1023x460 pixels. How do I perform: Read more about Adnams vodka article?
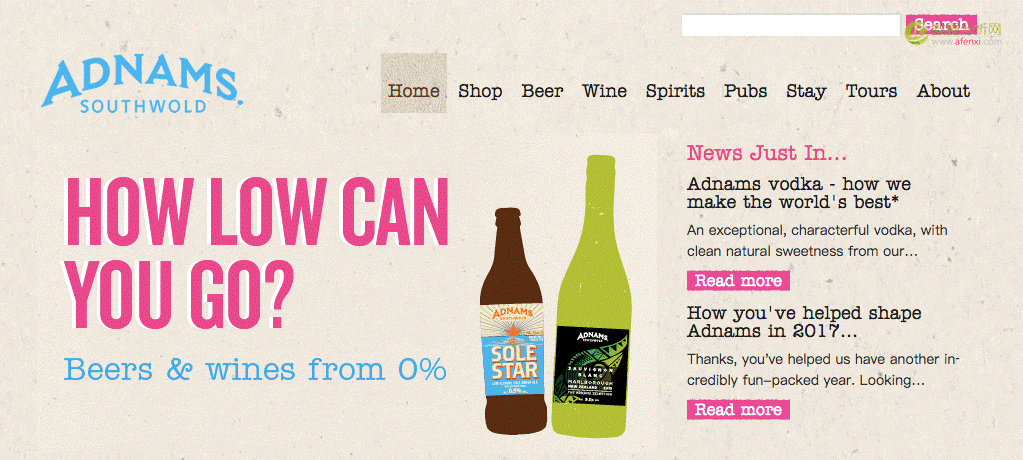click(738, 281)
